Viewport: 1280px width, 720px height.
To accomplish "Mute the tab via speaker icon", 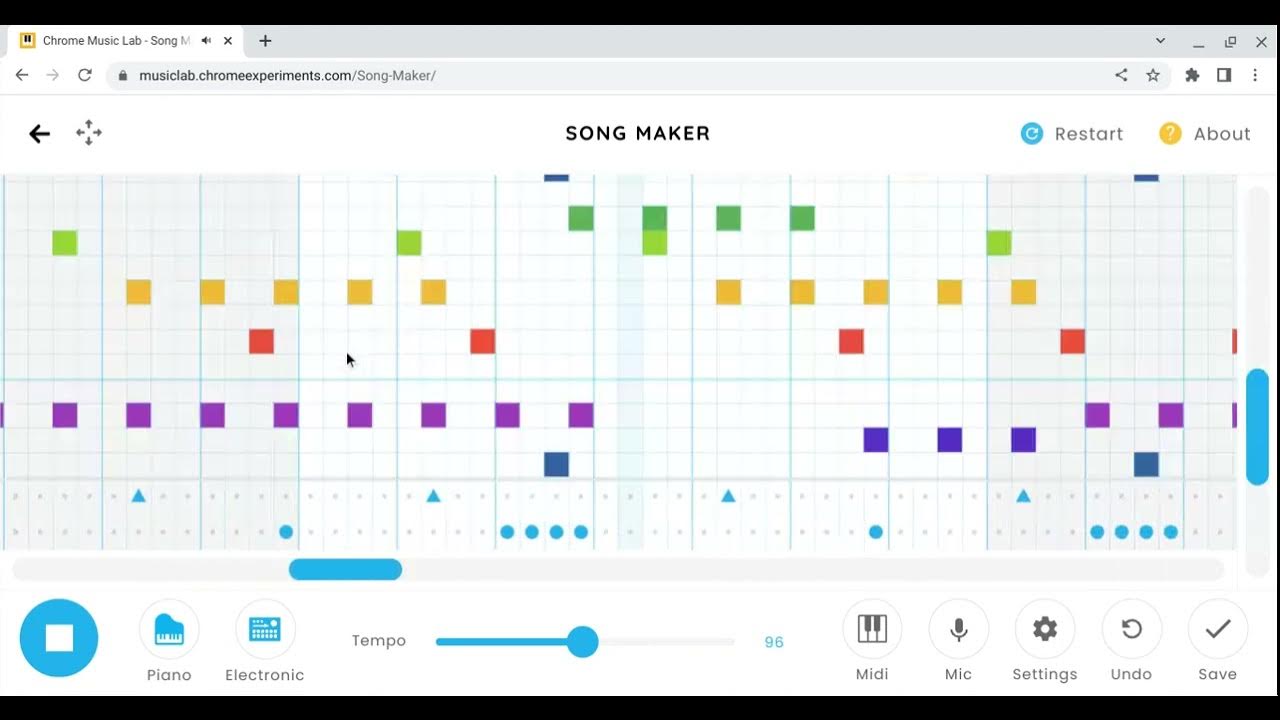I will (x=206, y=41).
